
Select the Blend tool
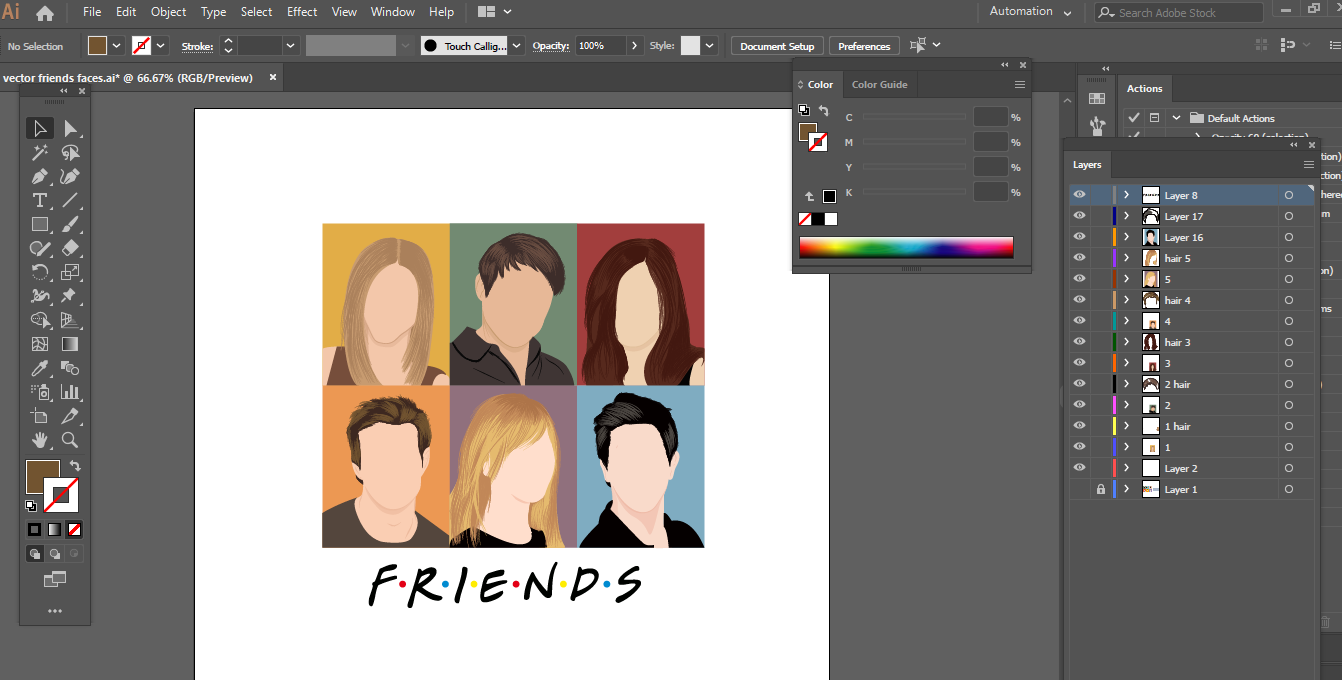coord(70,368)
